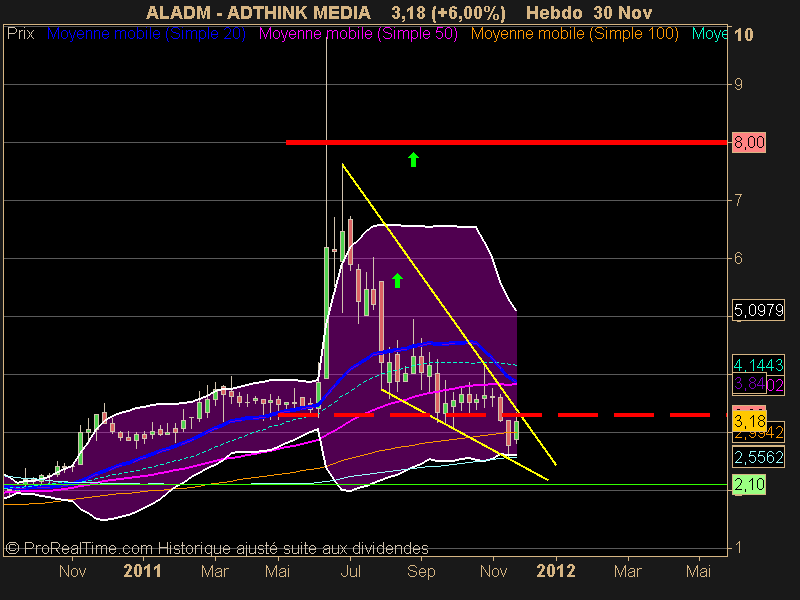The image size is (800, 600).
Task: Click the ProRealTime.com copyright text
Action: (217, 548)
